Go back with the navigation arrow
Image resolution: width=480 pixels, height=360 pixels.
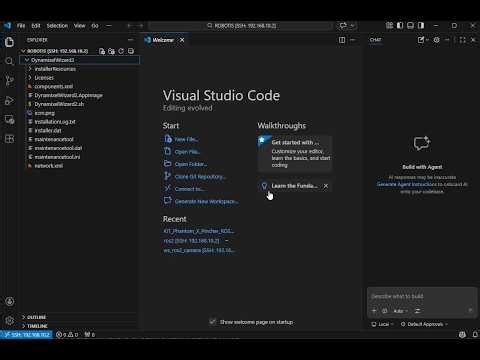click(130, 26)
